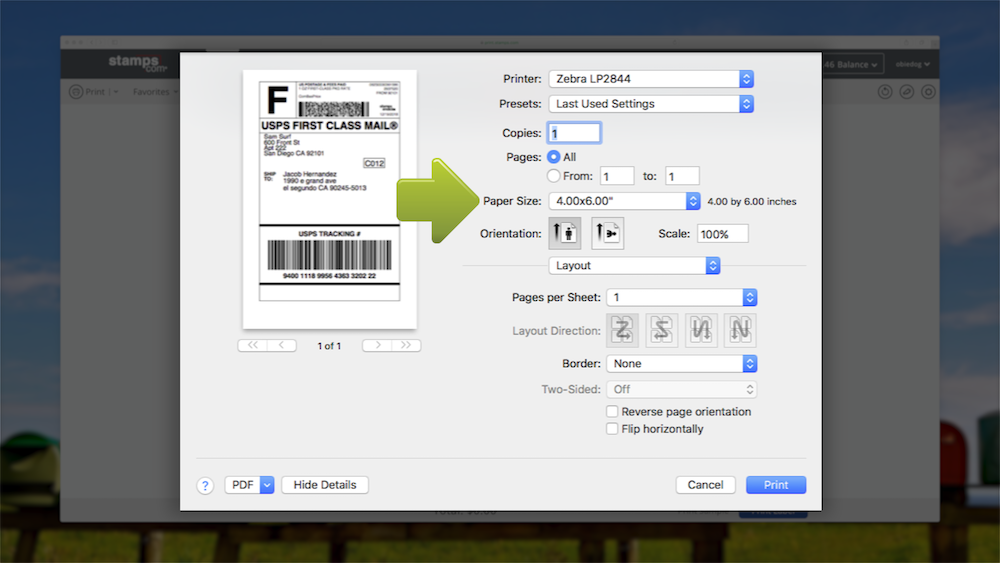Open Presets dropdown showing Last Used Settings

tap(651, 104)
